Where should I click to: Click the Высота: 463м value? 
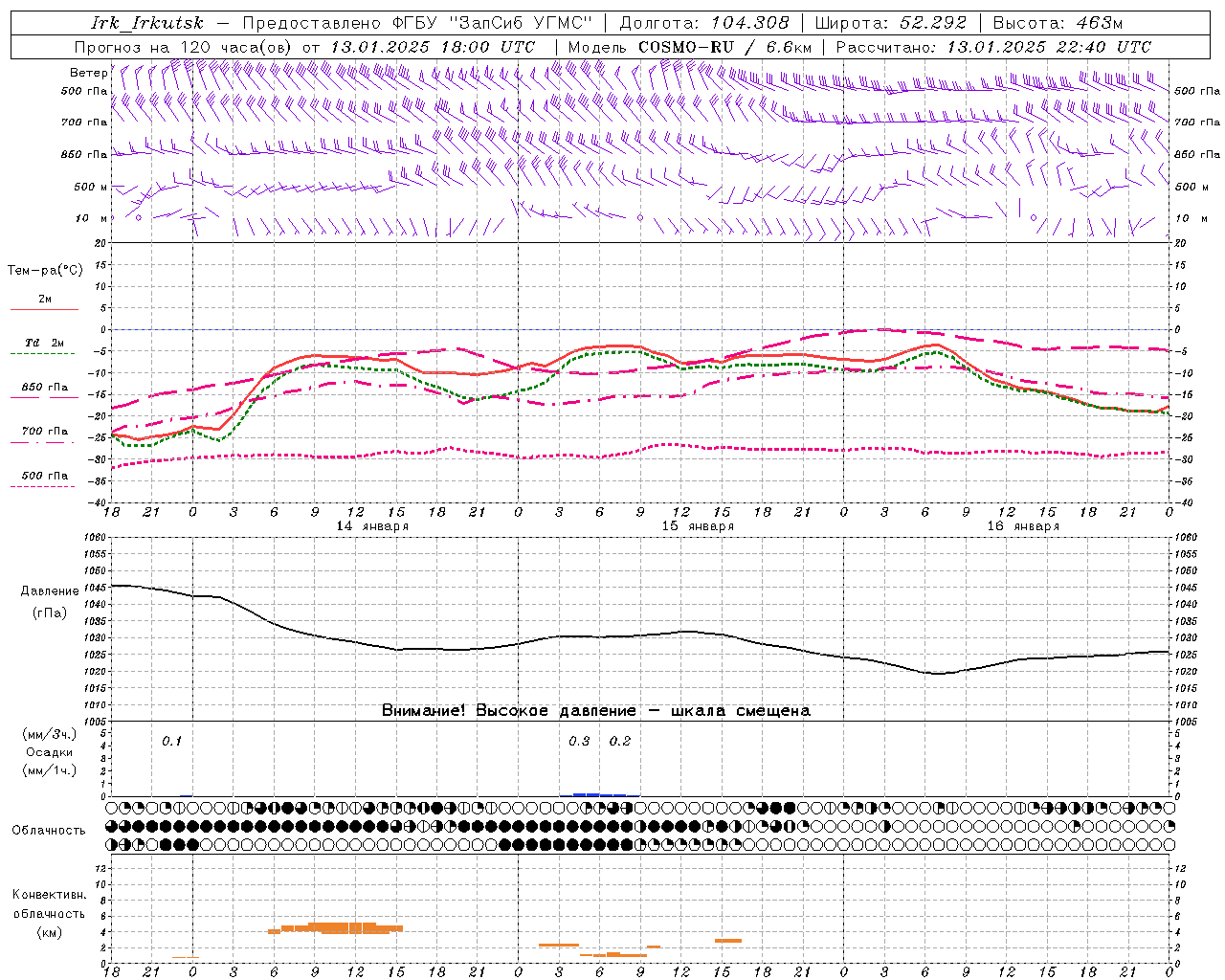pyautogui.click(x=1058, y=23)
